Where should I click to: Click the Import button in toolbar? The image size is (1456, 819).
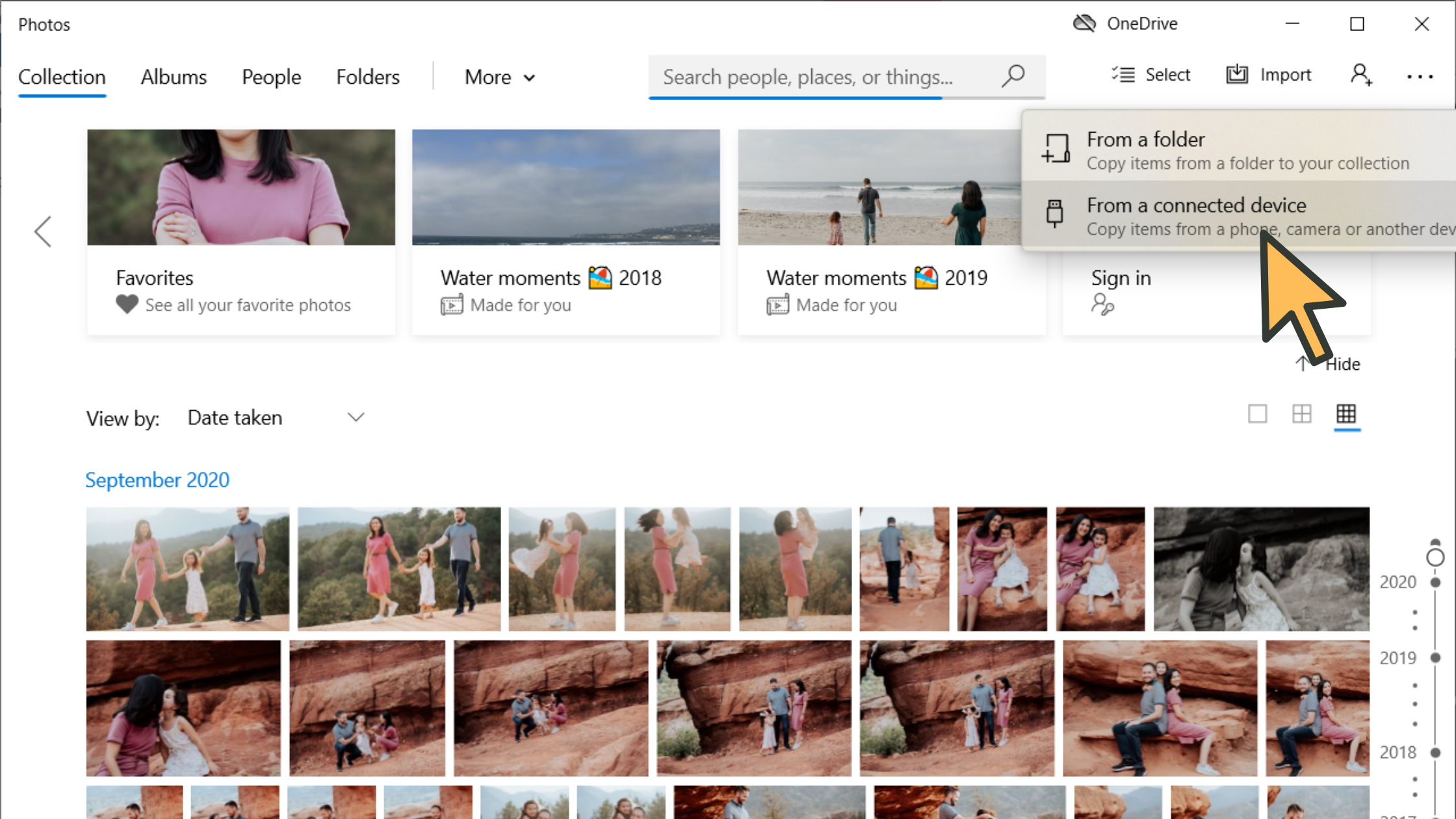[x=1269, y=75]
